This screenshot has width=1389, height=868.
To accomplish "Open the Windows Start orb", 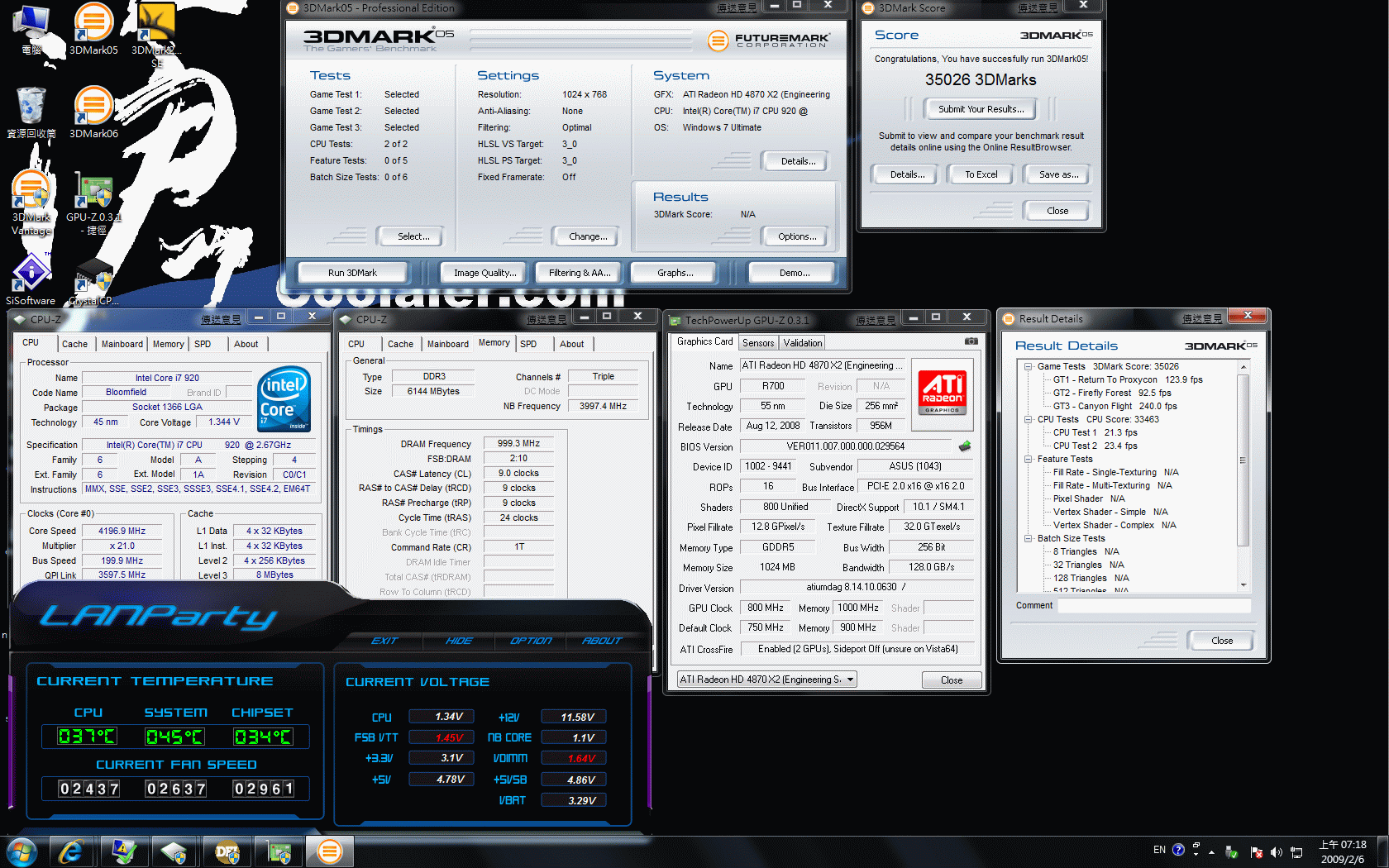I will 22,851.
